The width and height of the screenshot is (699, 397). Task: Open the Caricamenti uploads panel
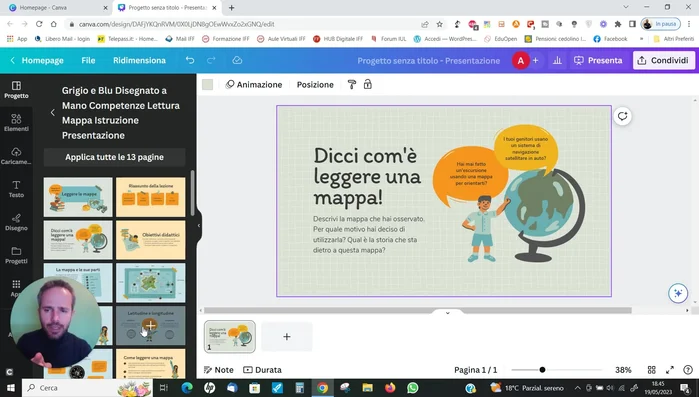(x=16, y=156)
